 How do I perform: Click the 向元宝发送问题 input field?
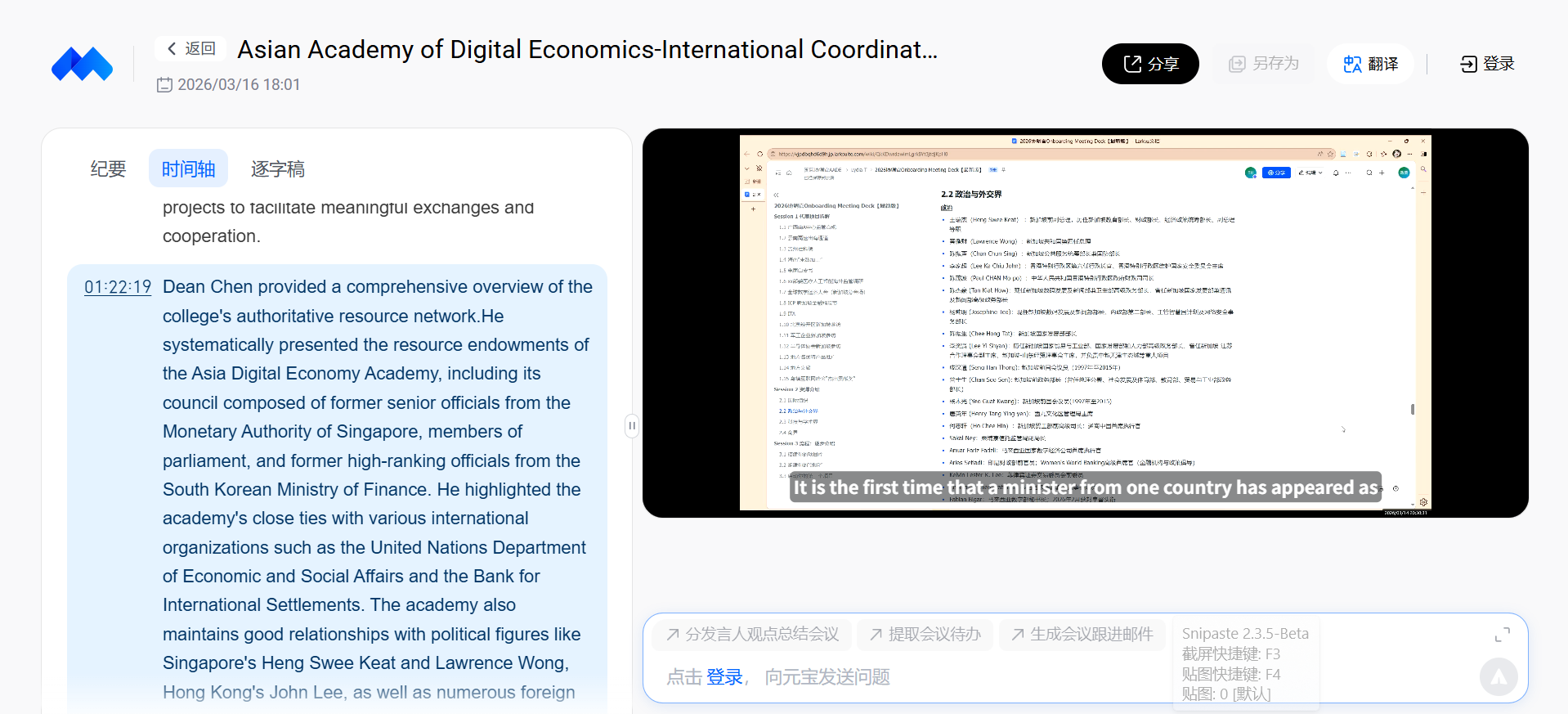[827, 677]
